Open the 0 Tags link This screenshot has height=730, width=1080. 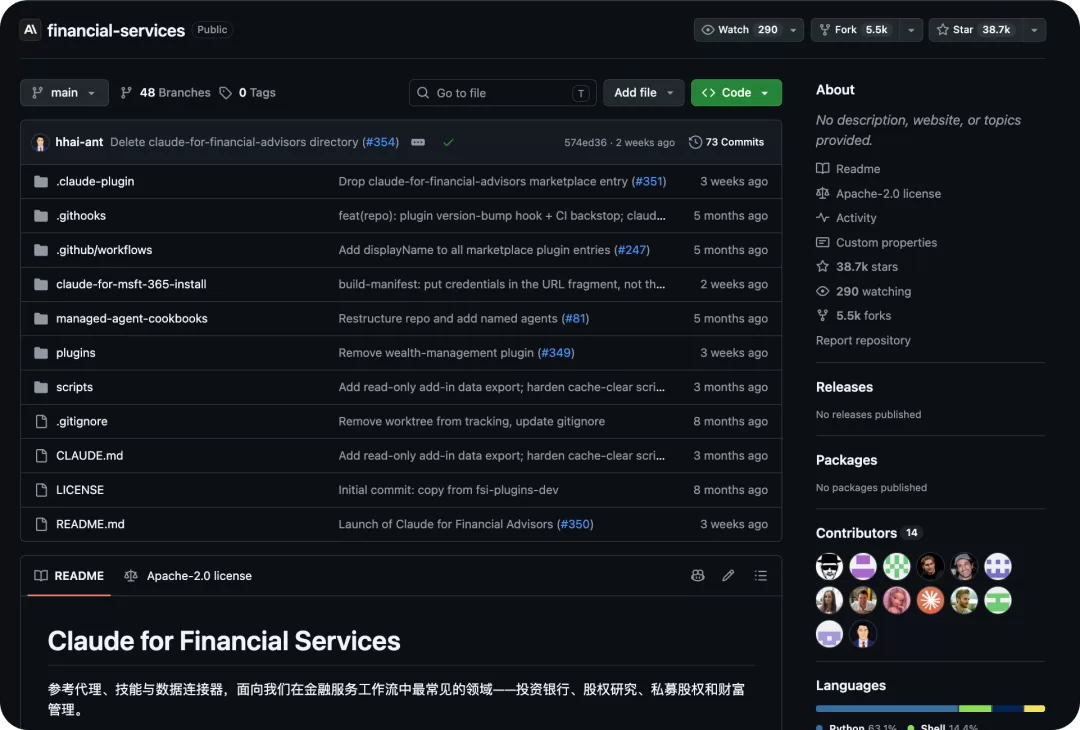(247, 93)
